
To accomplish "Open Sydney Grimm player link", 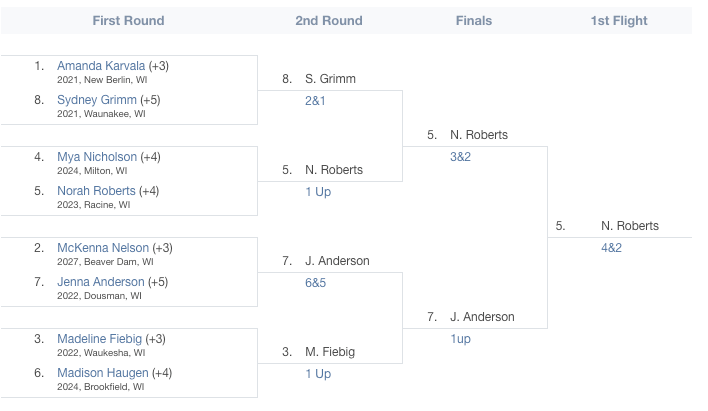I will (97, 100).
